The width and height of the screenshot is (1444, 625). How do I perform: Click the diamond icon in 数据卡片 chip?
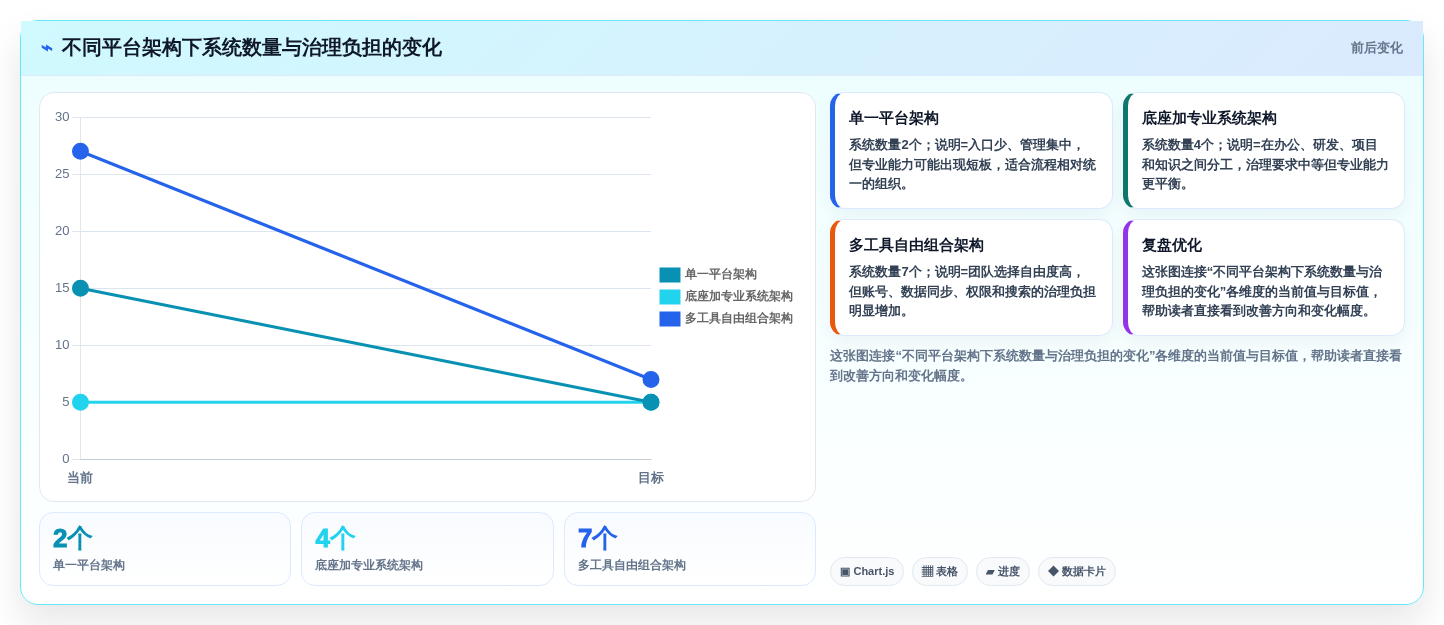pos(1053,572)
